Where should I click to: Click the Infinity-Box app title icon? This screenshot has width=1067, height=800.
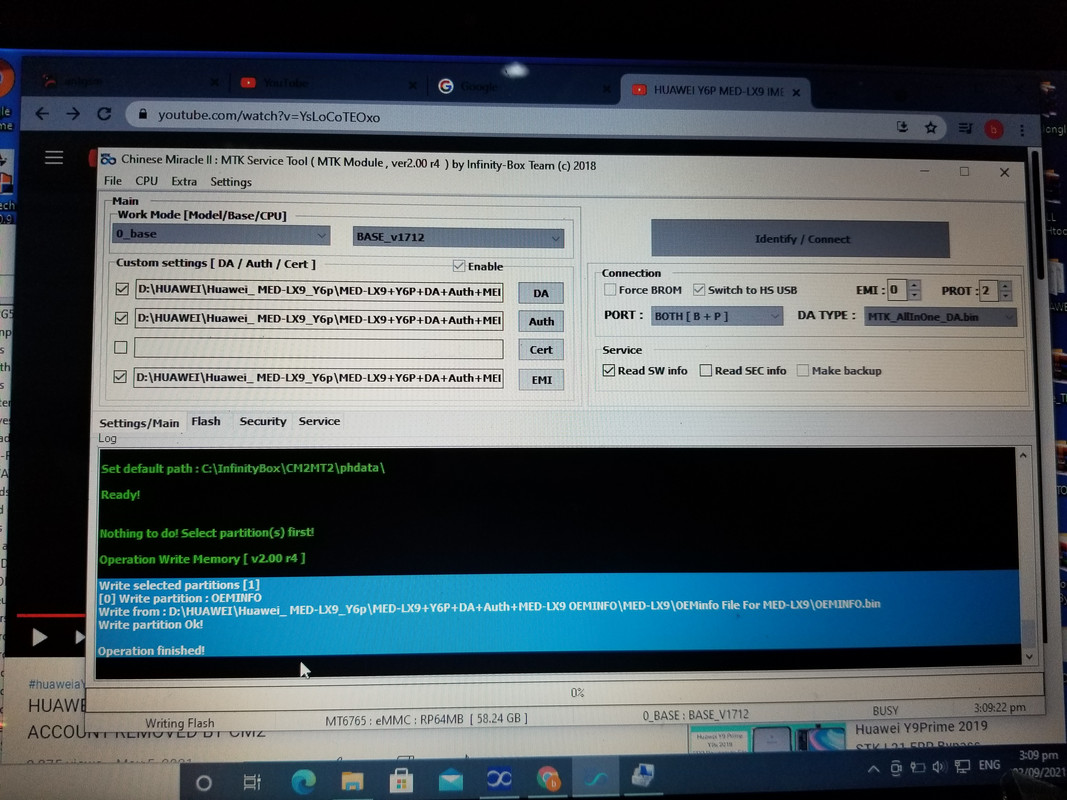(x=108, y=159)
